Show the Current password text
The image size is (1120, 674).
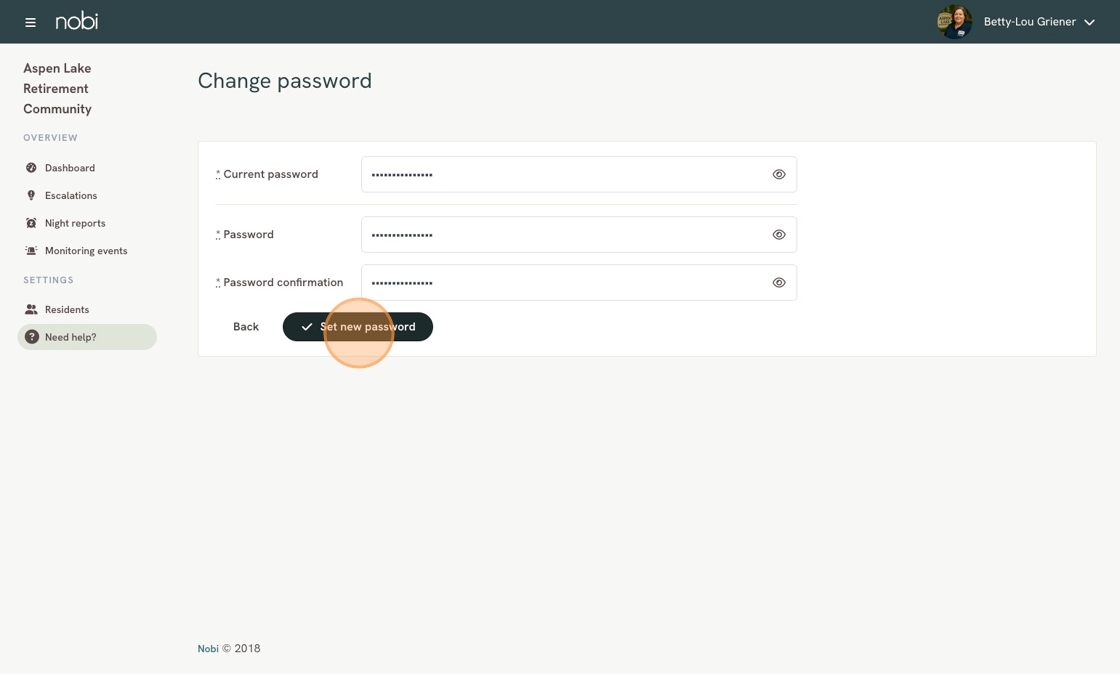[x=779, y=174]
